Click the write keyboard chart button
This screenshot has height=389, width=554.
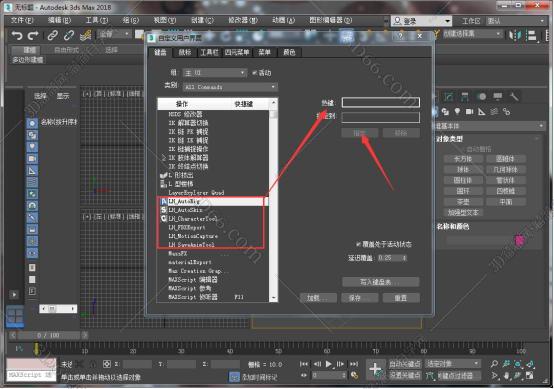(x=381, y=282)
